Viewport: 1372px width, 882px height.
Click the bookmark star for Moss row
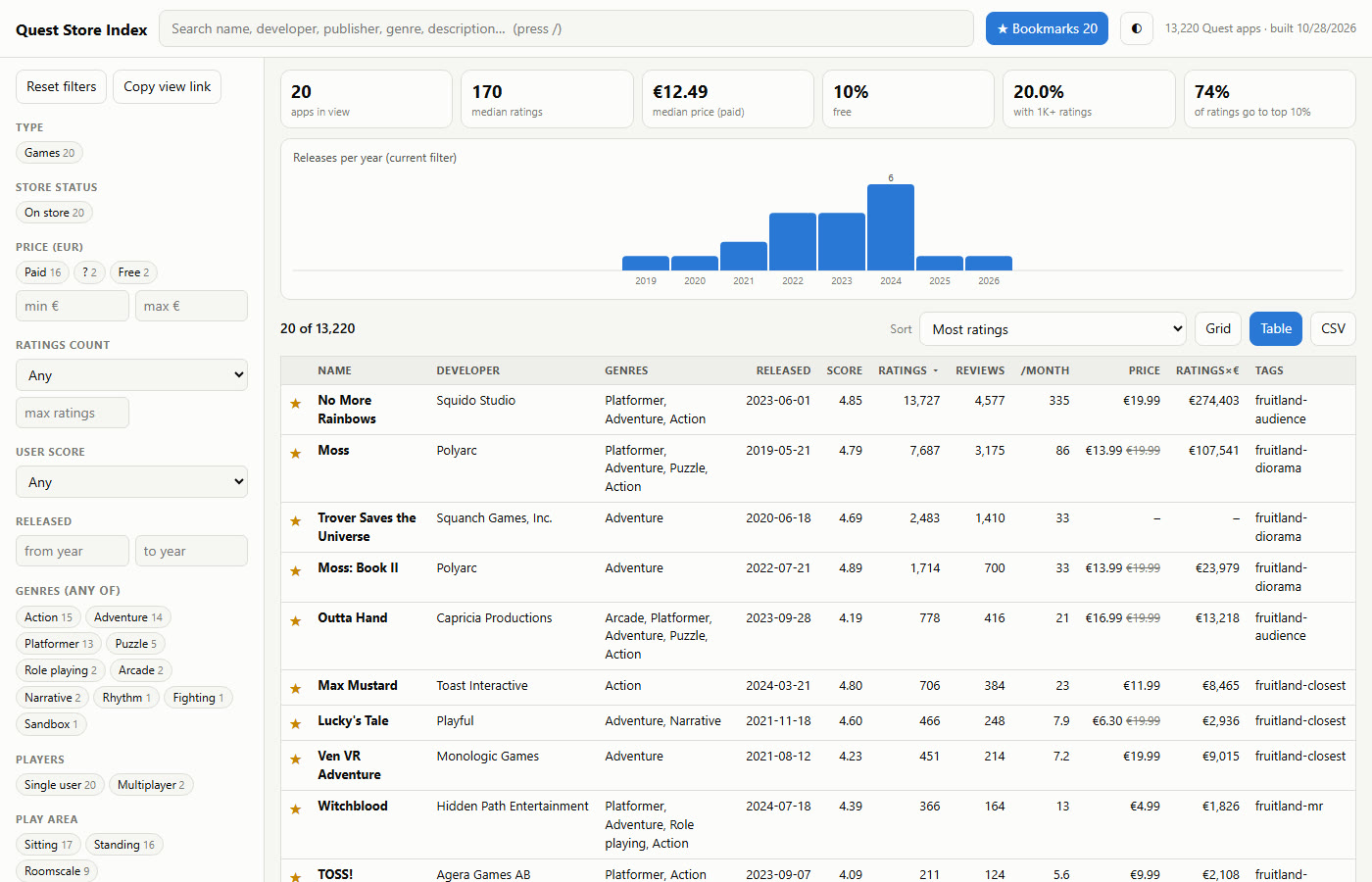click(x=295, y=454)
